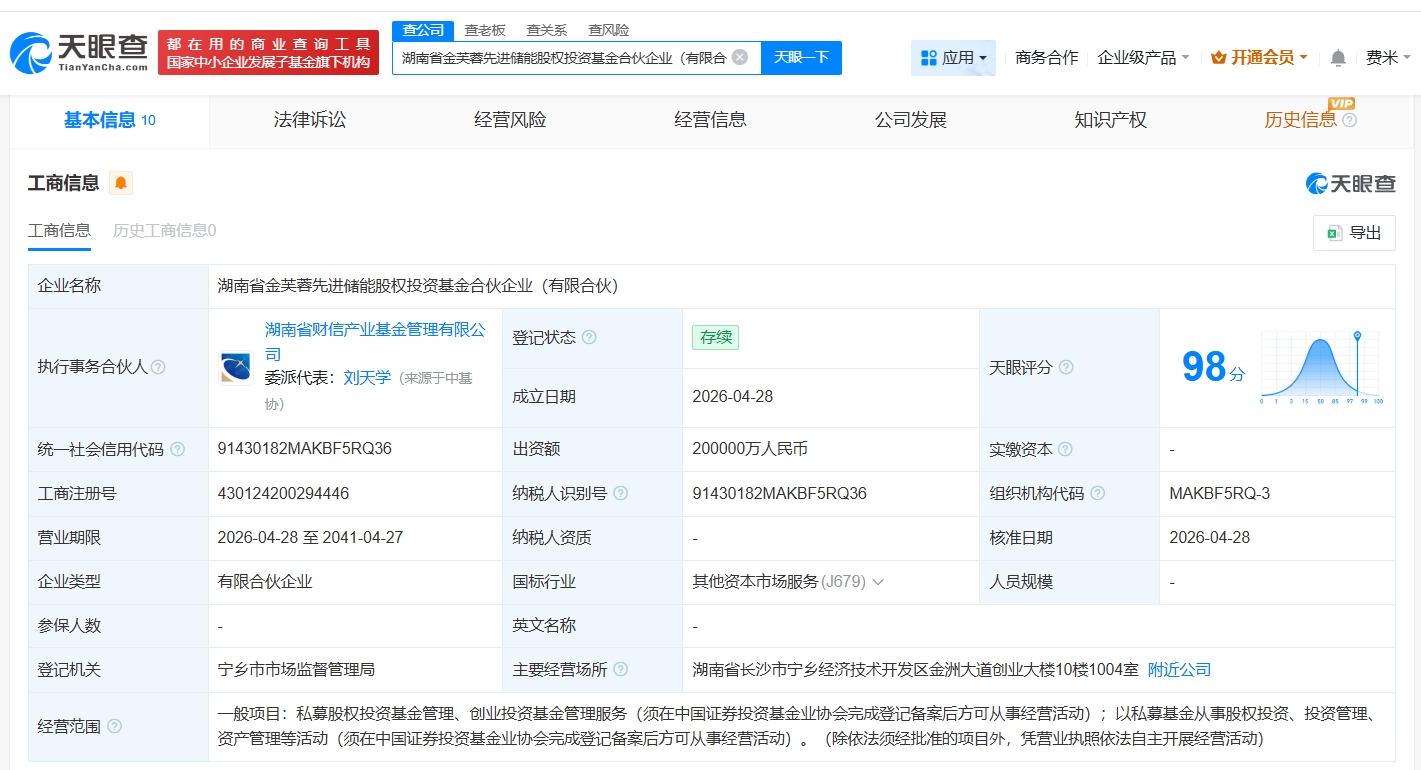The width and height of the screenshot is (1421, 770).
Task: Click help icon next to 执行事务合伙人
Action: click(x=158, y=367)
